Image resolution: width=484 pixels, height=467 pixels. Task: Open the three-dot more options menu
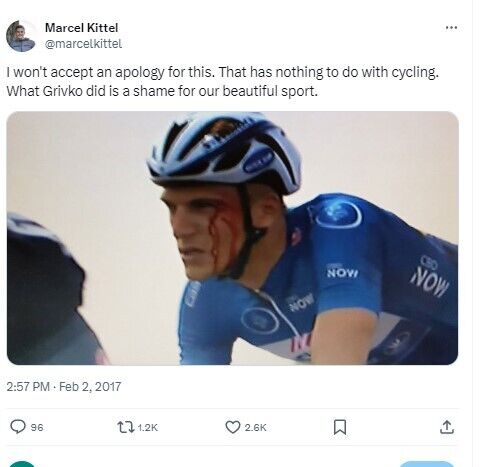tap(451, 28)
